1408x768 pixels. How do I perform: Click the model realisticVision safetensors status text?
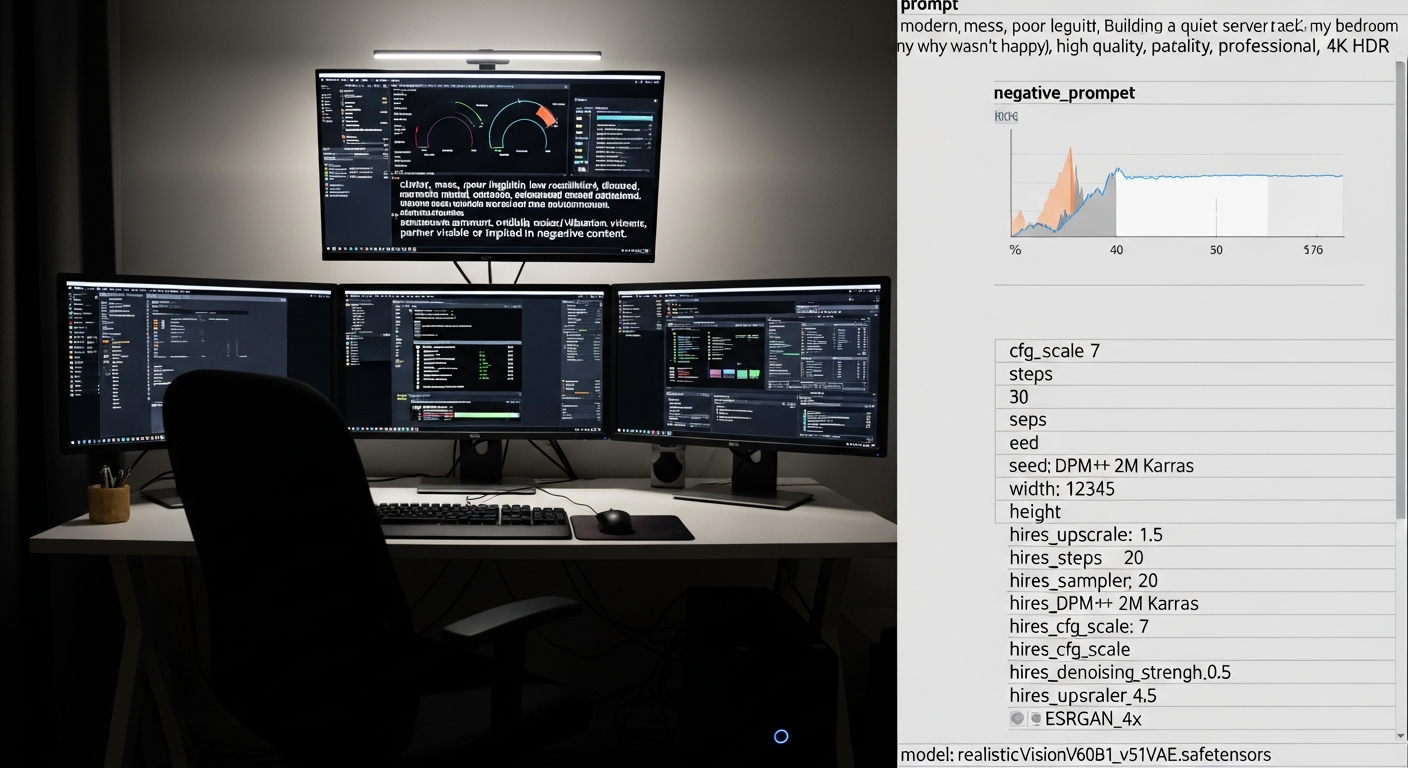[x=1085, y=755]
